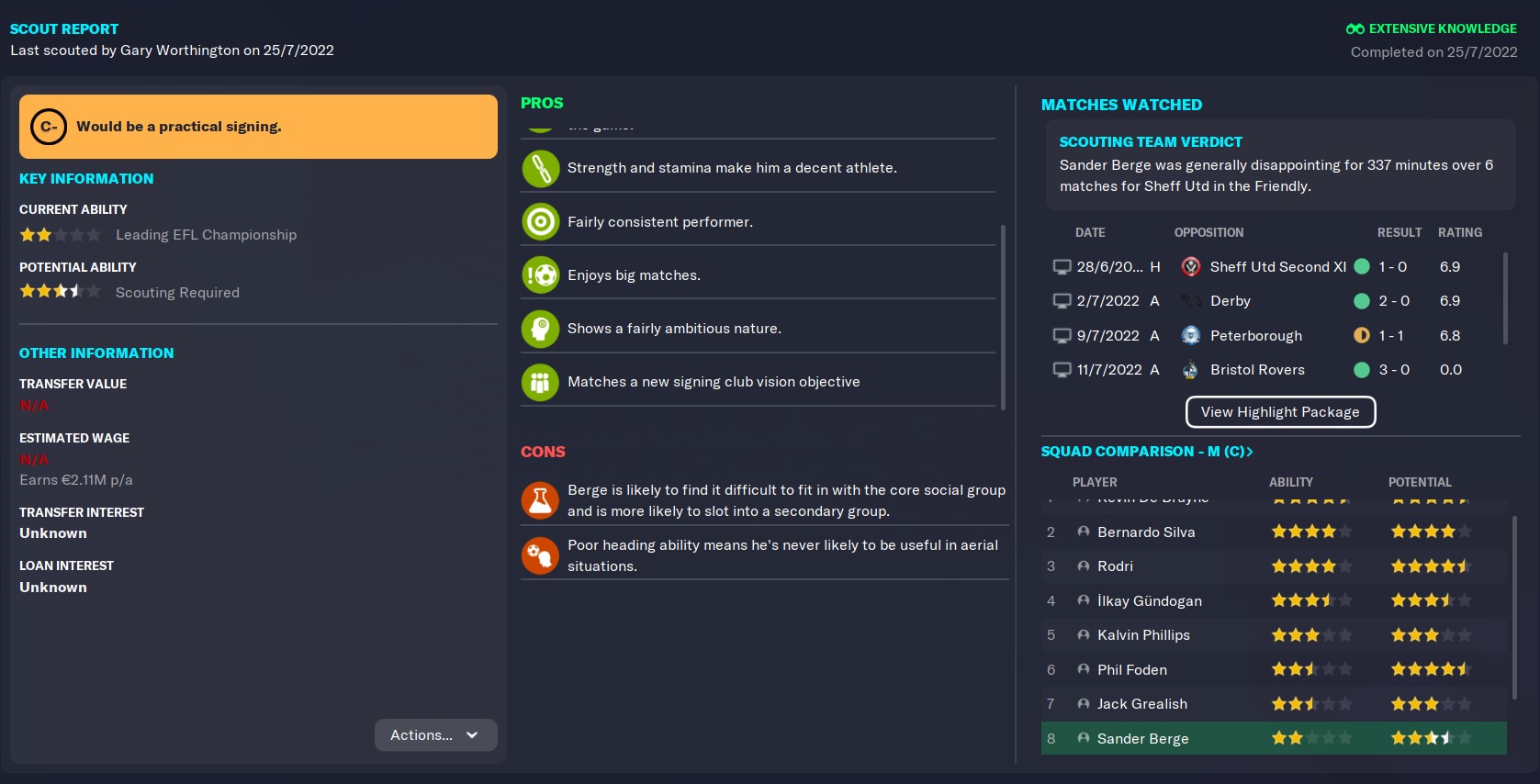Click the Bristol Rovers club badge

(x=1191, y=370)
